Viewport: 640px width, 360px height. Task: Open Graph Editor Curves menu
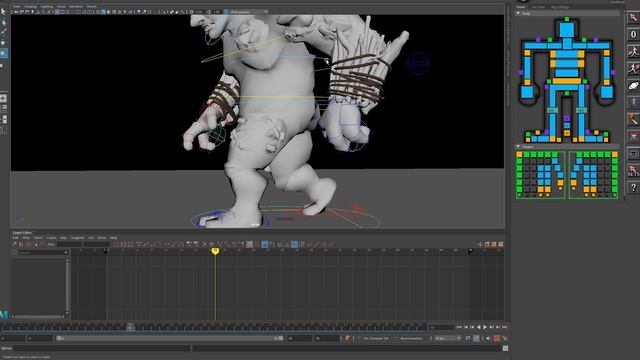click(x=51, y=238)
